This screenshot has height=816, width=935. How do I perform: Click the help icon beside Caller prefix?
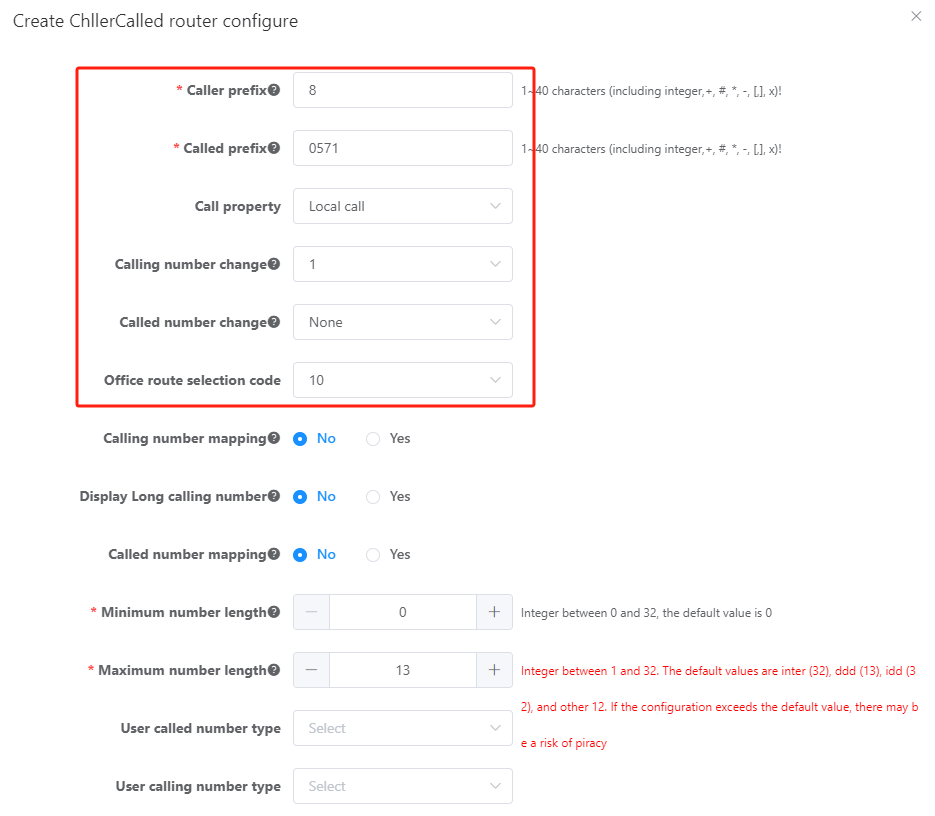point(274,90)
